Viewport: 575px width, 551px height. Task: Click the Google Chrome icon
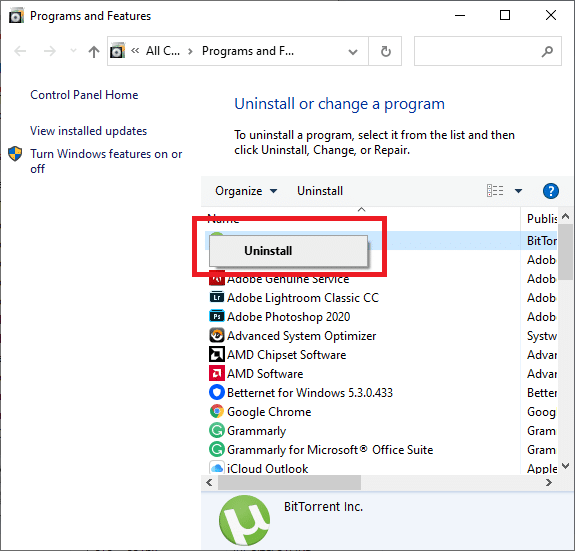point(217,411)
